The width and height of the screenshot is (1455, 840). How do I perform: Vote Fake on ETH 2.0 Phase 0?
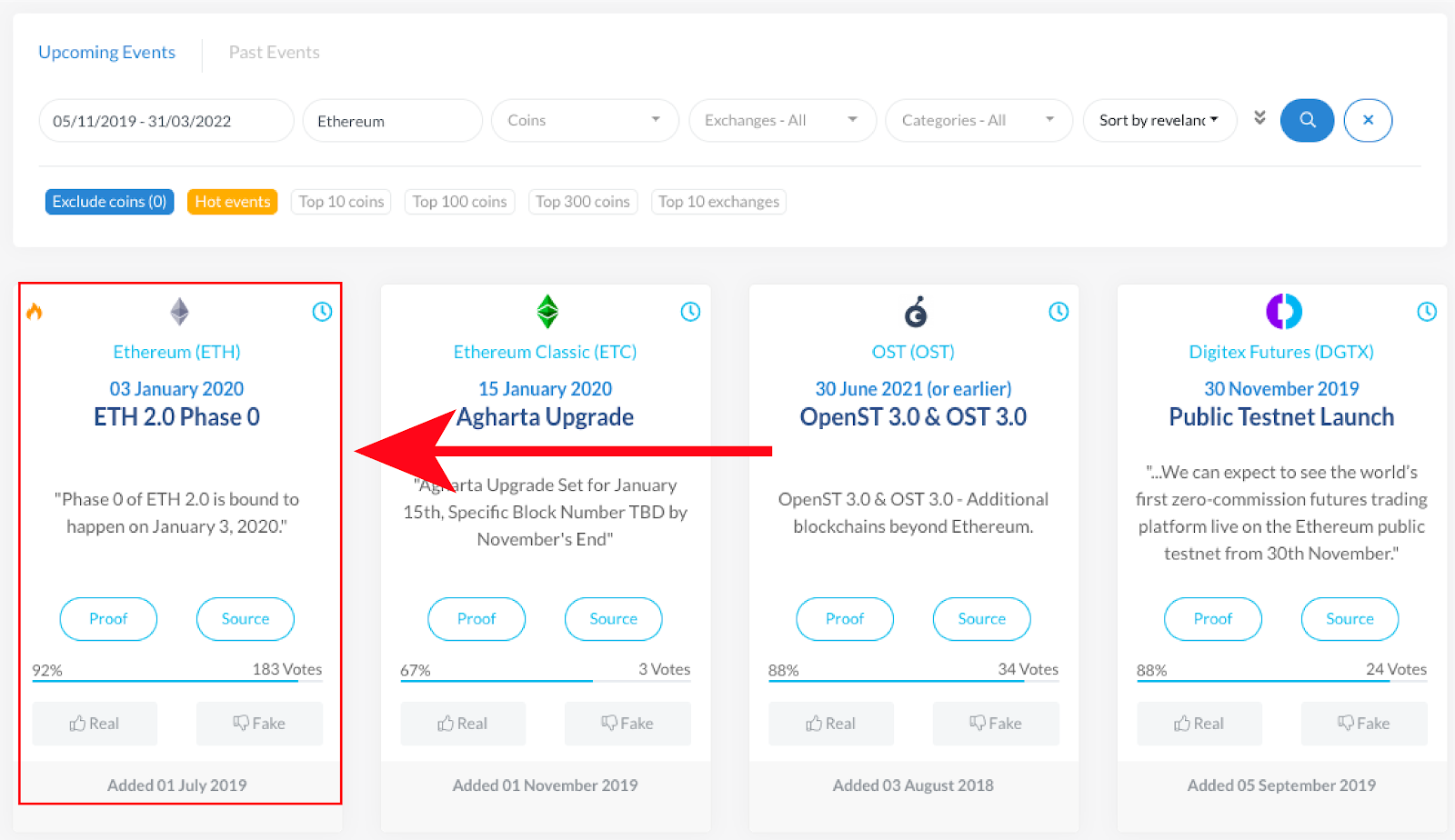(259, 724)
